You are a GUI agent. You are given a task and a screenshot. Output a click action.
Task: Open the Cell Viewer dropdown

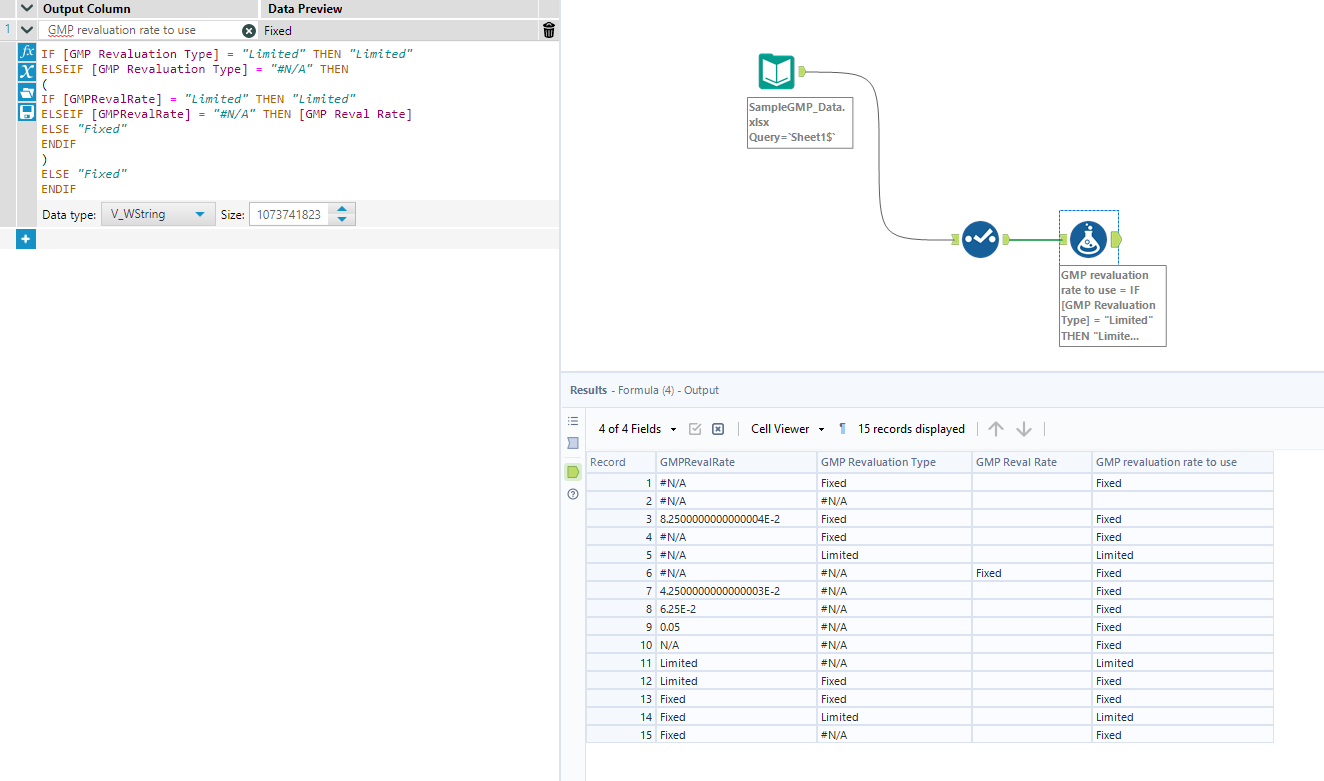pos(787,429)
